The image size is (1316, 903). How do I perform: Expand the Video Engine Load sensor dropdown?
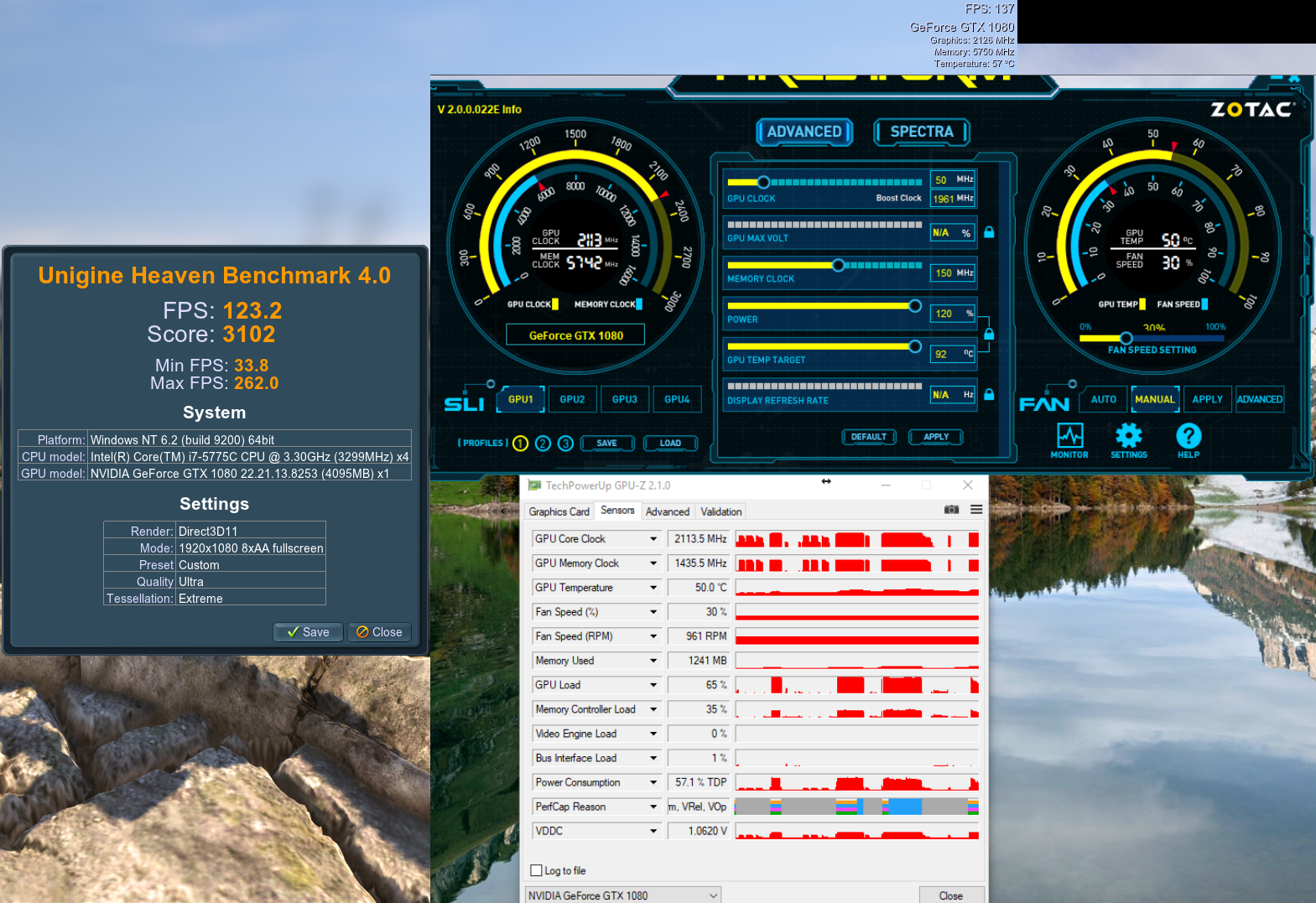coord(653,734)
